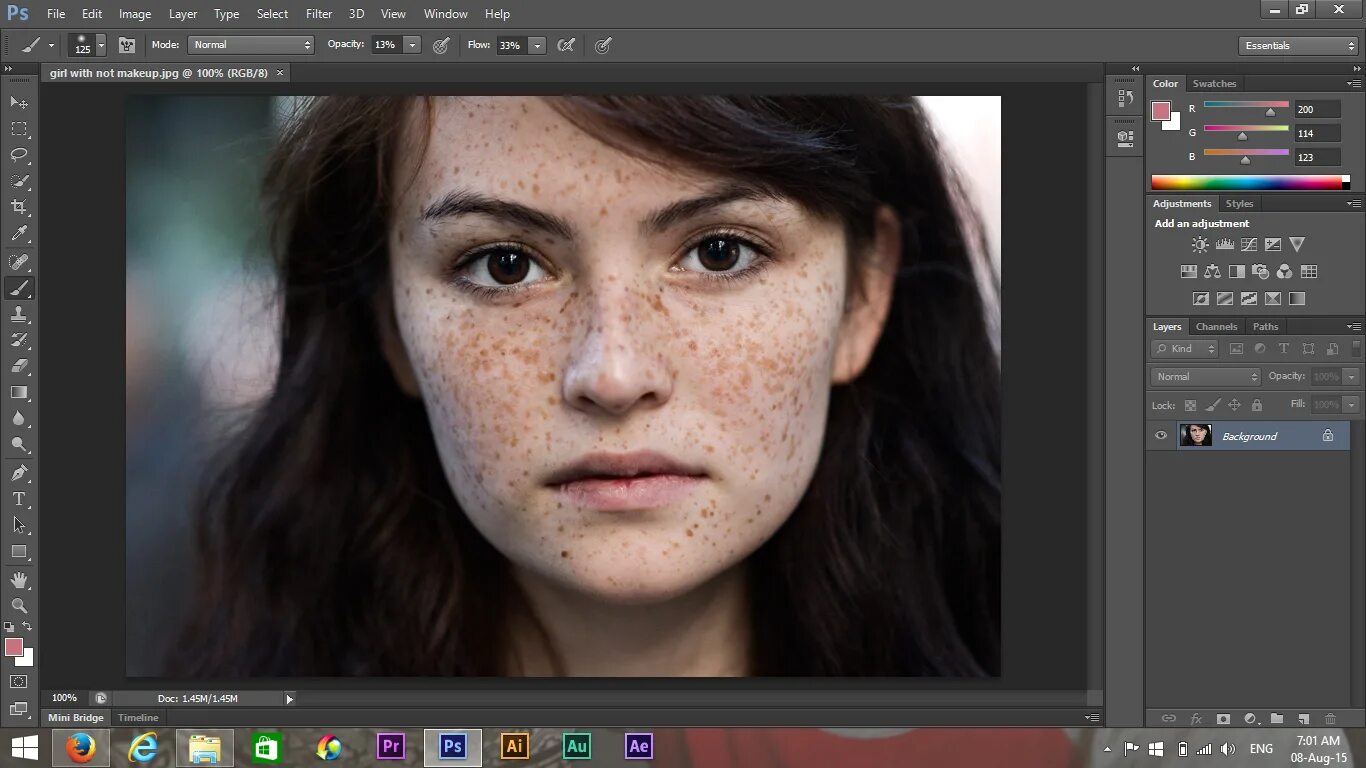Image resolution: width=1366 pixels, height=768 pixels.
Task: Select the Rectangular Marquee tool
Action: click(19, 129)
